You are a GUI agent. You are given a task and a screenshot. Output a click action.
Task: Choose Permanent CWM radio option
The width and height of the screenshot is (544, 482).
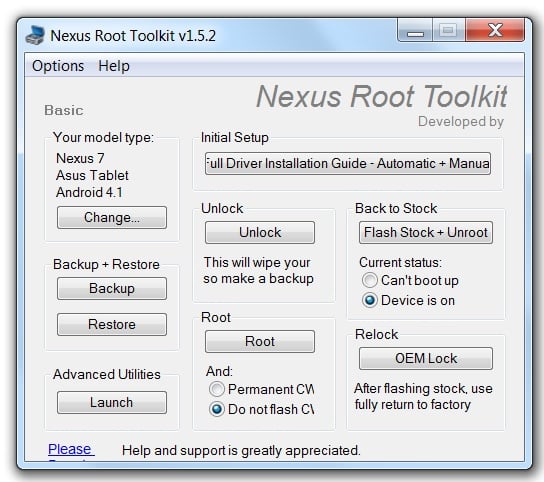point(217,389)
